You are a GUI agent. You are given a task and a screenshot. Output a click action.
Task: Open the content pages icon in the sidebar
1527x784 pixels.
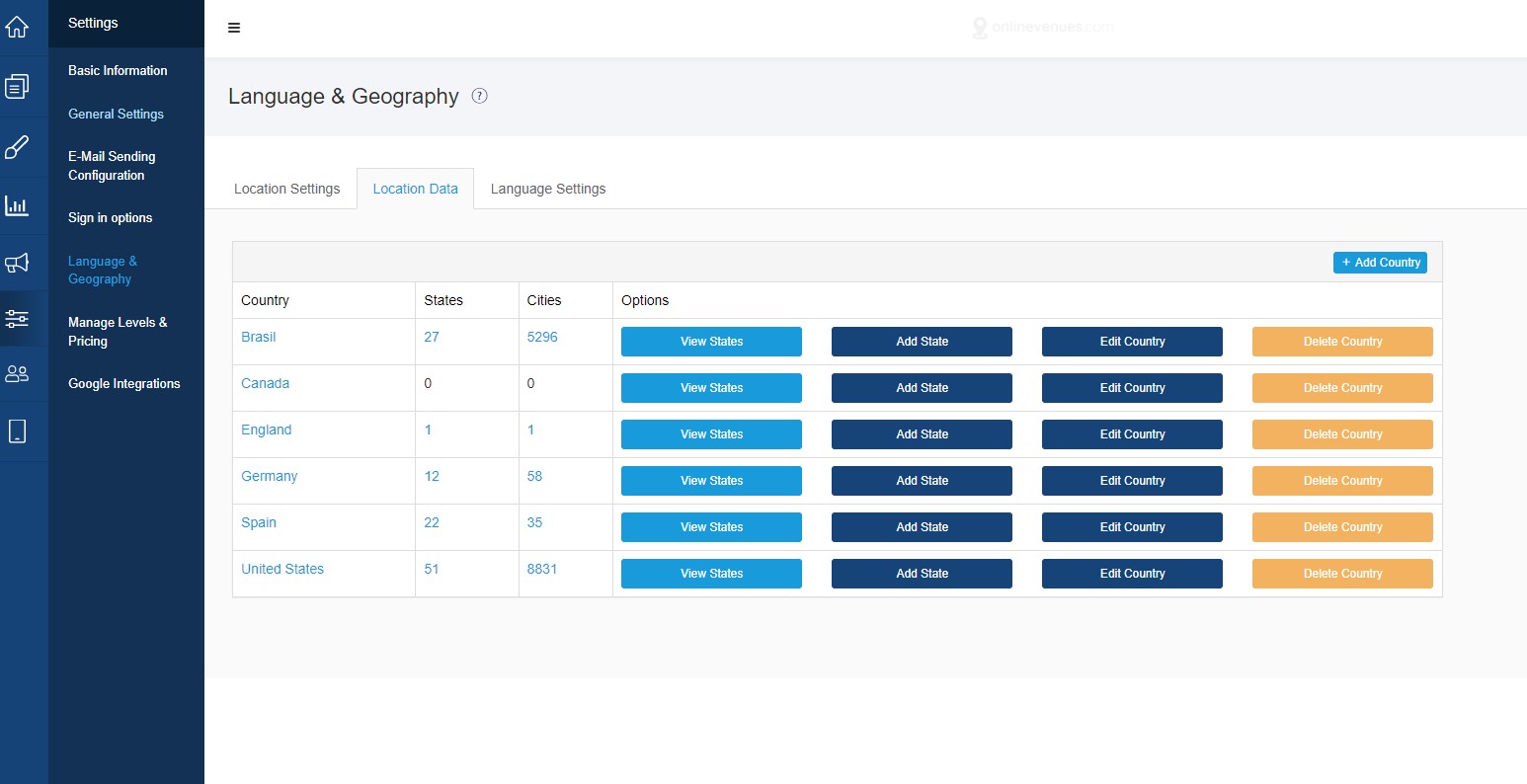tap(17, 87)
